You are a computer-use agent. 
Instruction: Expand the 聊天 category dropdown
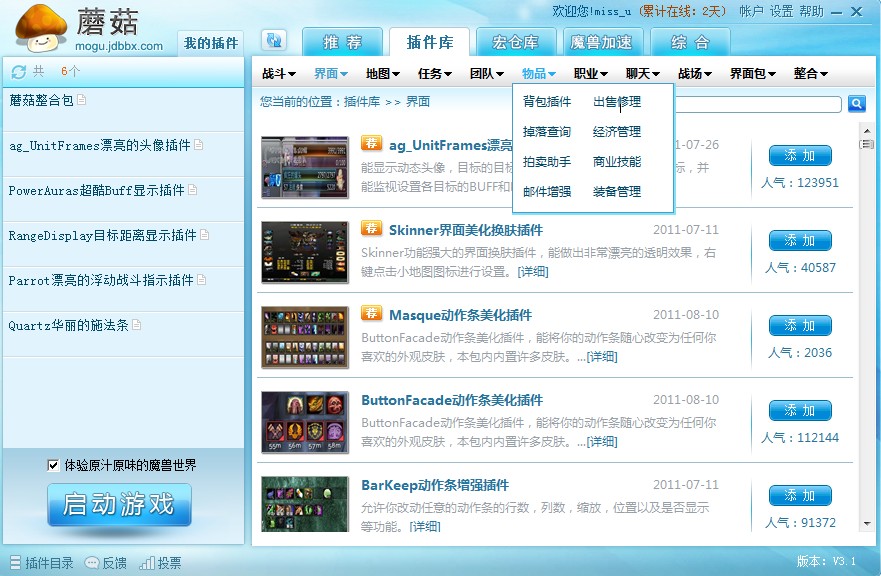(643, 74)
